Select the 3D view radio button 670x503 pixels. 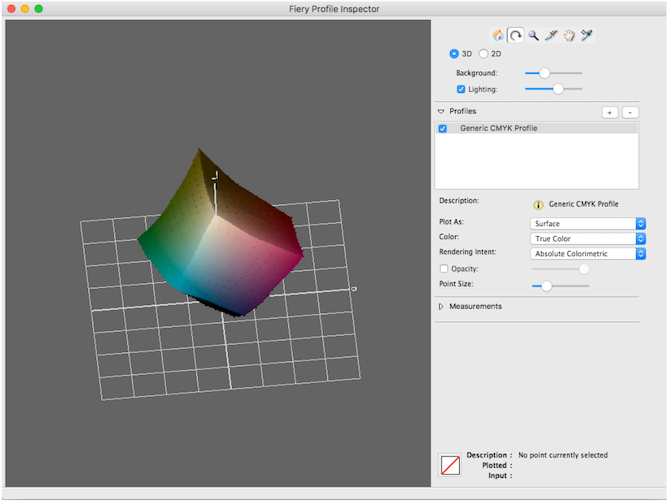point(454,54)
